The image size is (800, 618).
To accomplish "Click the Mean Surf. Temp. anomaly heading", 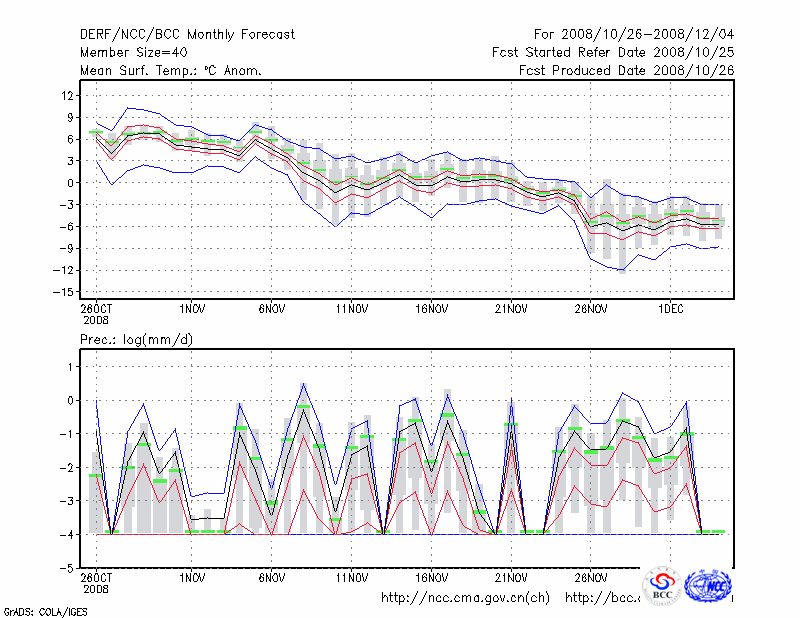I will click(171, 70).
